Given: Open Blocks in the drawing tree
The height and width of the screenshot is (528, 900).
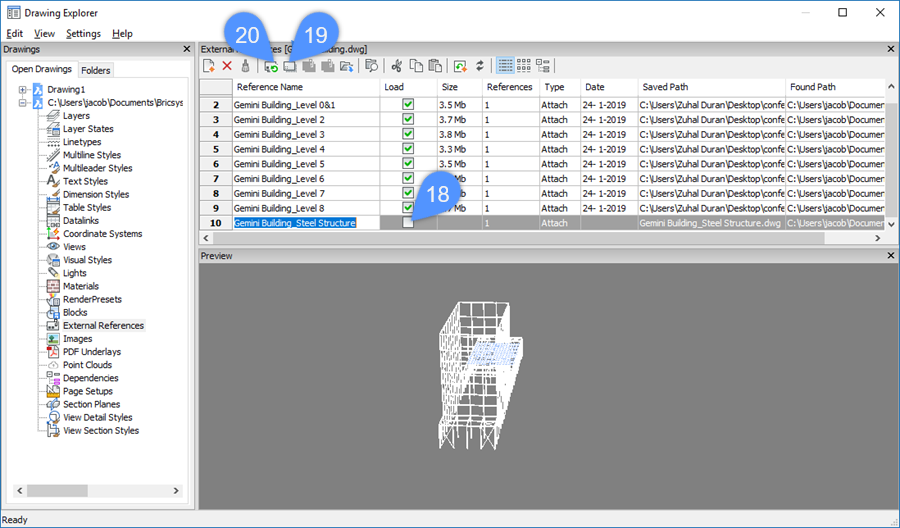Looking at the screenshot, I should point(75,312).
